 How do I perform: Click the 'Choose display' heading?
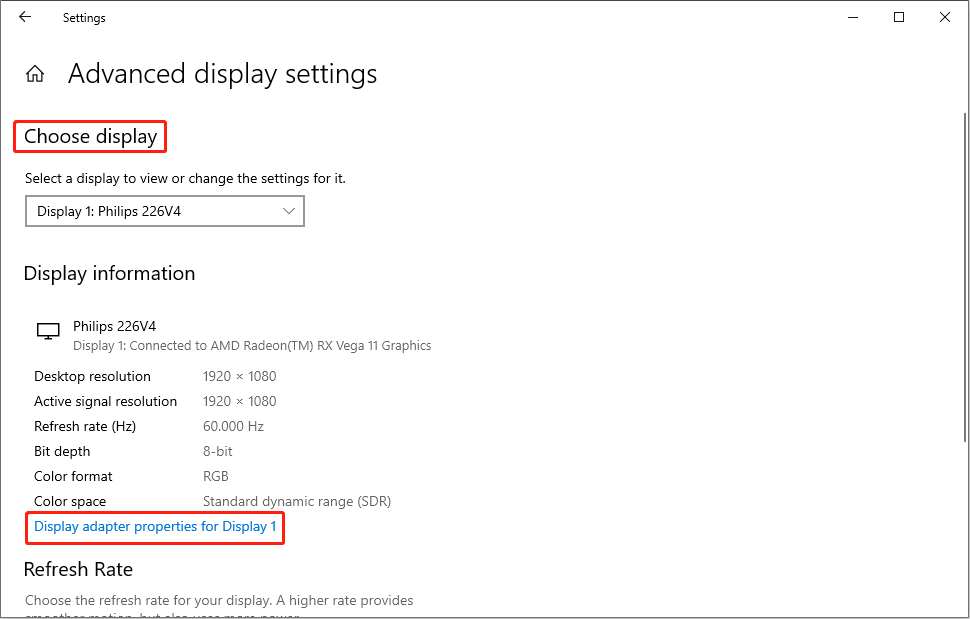point(89,135)
